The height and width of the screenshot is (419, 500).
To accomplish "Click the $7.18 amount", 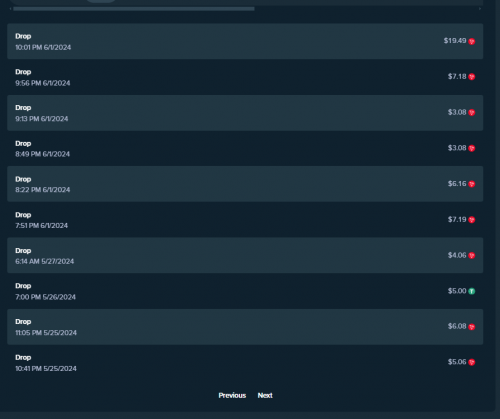I will [457, 76].
